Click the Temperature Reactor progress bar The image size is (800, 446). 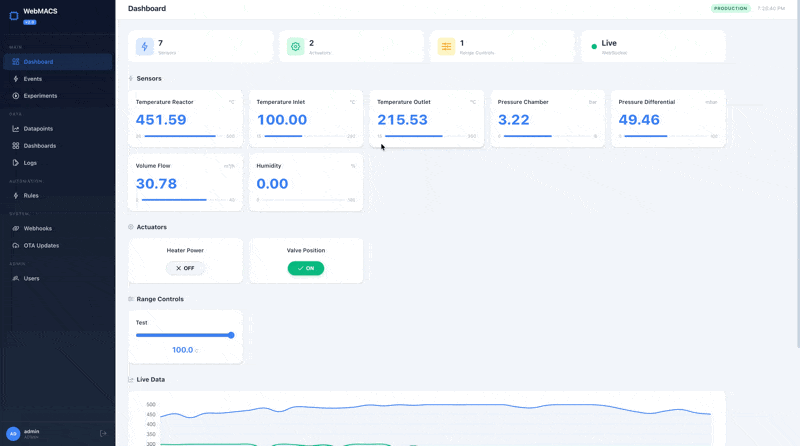coord(185,136)
